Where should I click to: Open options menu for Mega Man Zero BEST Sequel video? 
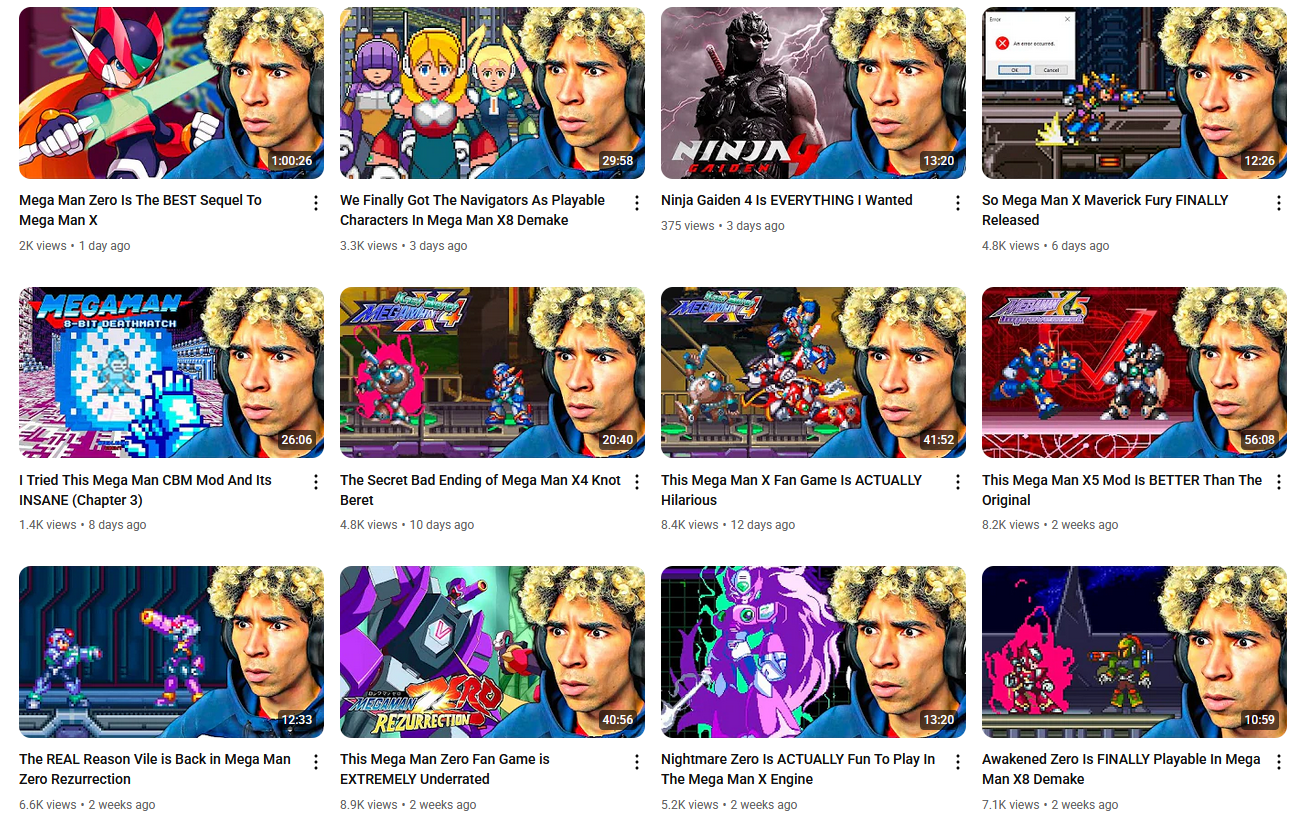316,203
